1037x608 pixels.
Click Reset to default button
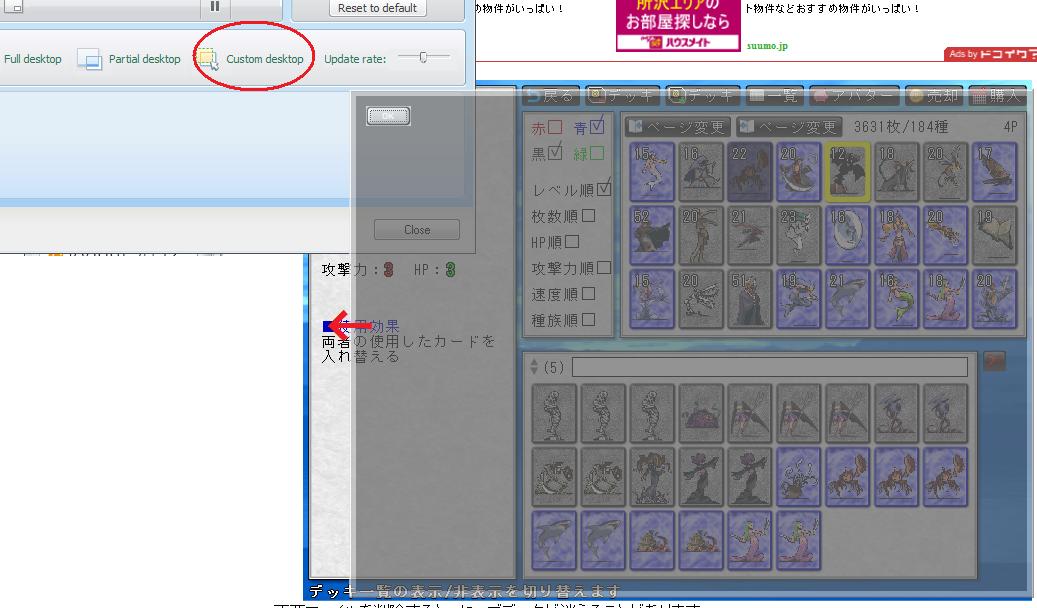pos(376,8)
